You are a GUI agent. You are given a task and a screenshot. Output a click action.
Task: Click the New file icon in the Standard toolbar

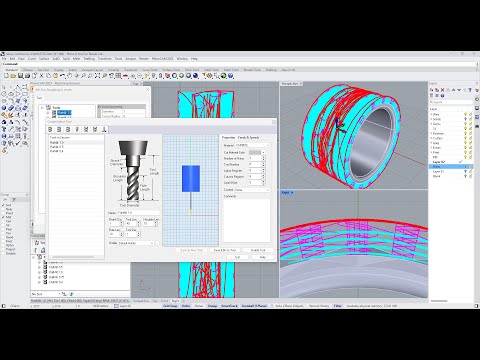point(6,76)
